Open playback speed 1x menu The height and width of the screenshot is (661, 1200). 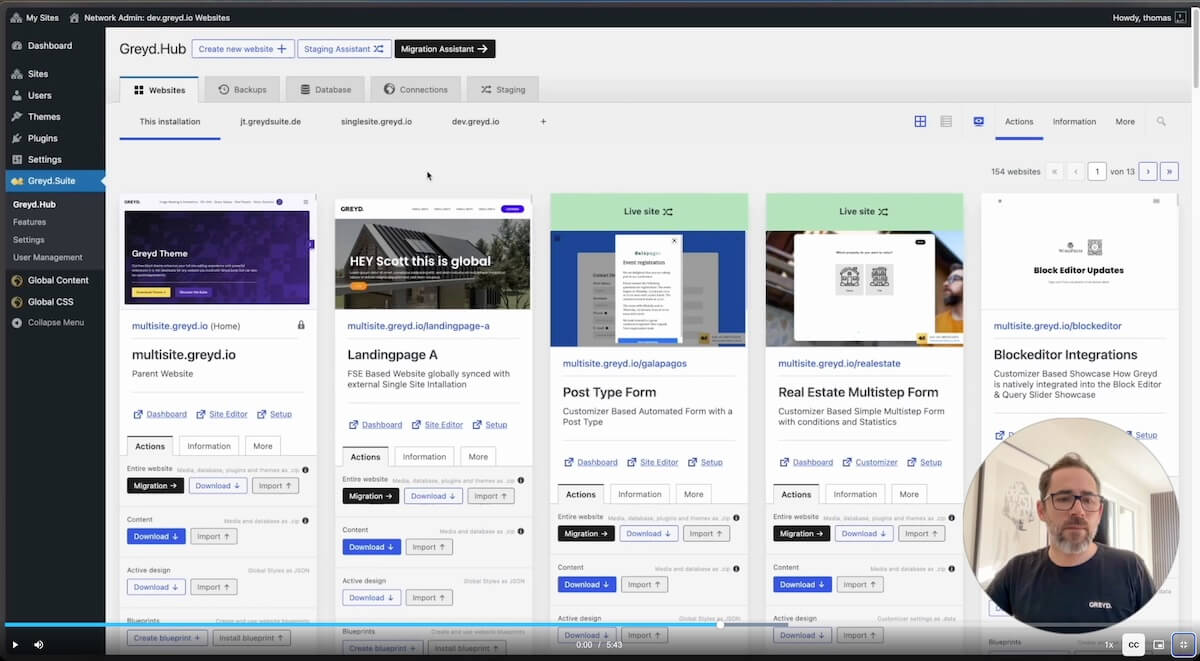(1108, 645)
